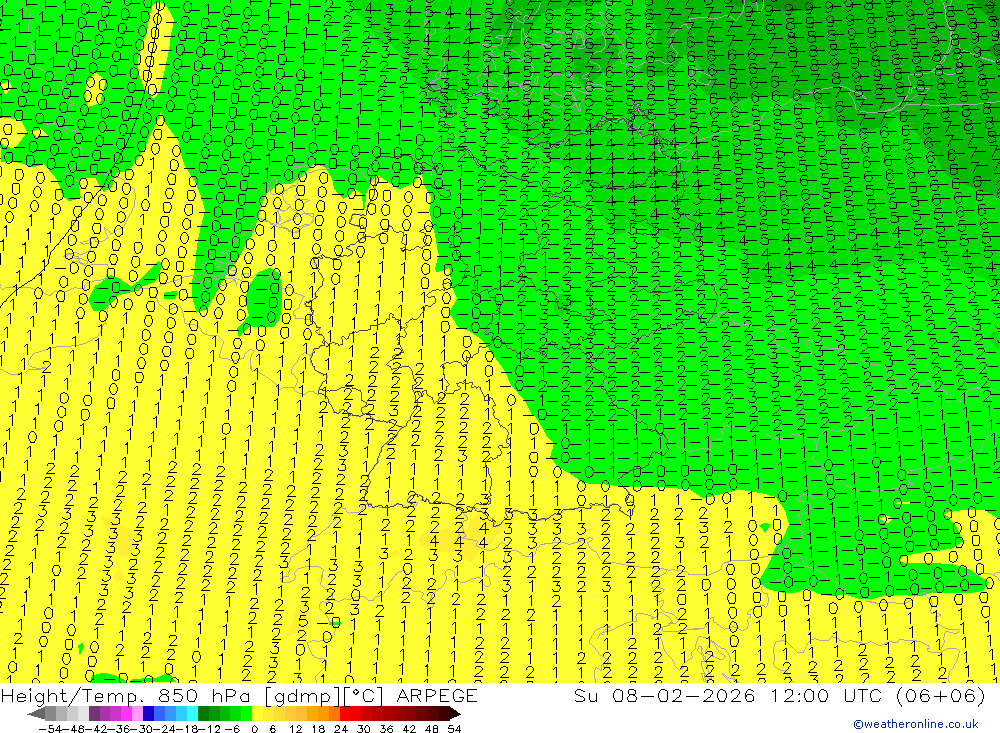
Task: Click the '[gdmp][°C]' units label
Action: (324, 695)
